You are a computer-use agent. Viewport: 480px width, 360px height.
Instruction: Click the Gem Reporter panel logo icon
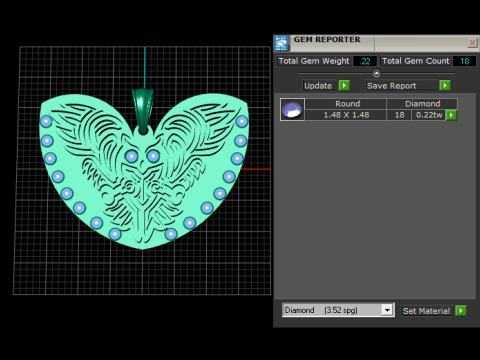(281, 43)
